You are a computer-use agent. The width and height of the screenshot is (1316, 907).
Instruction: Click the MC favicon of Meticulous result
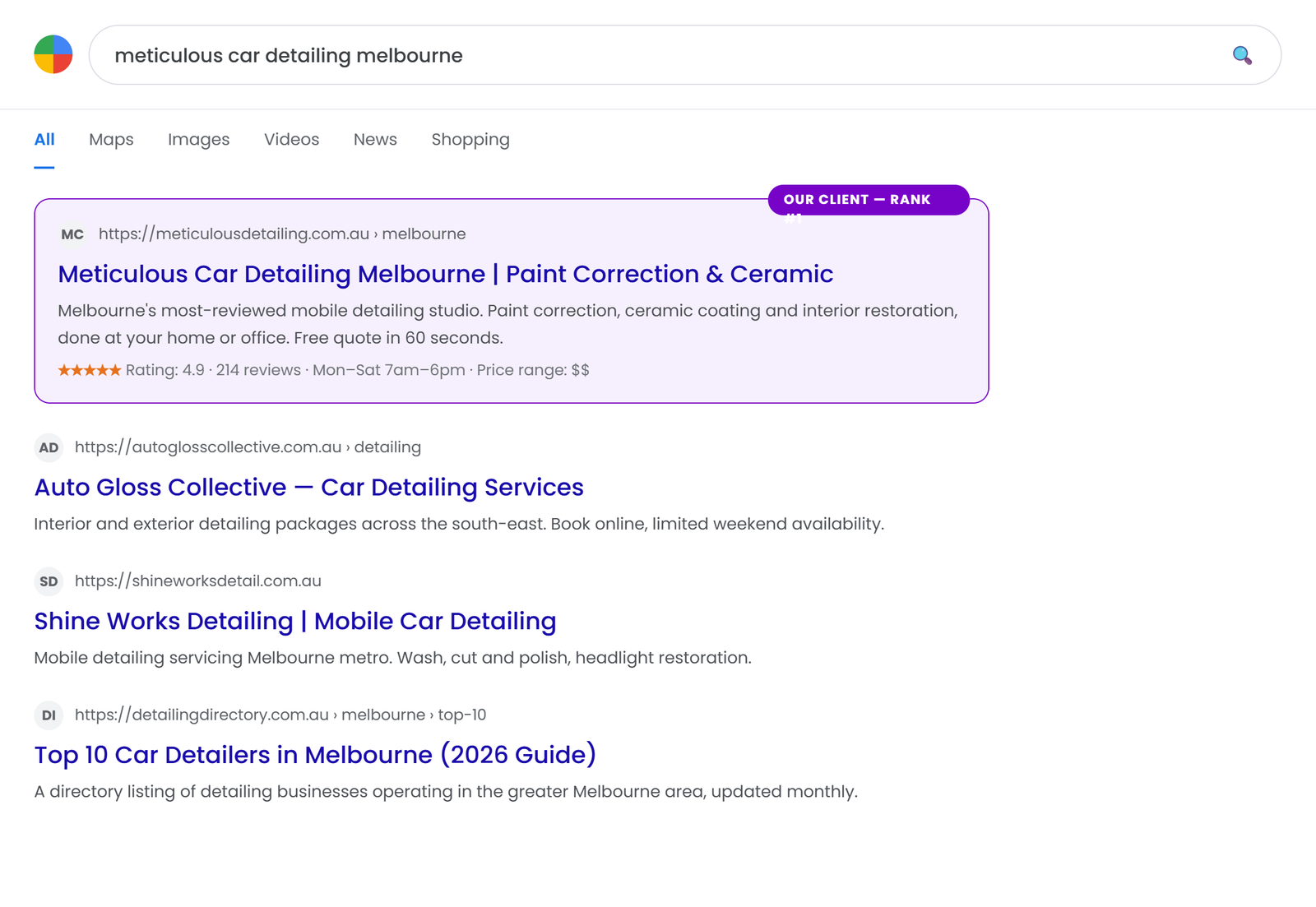(72, 234)
